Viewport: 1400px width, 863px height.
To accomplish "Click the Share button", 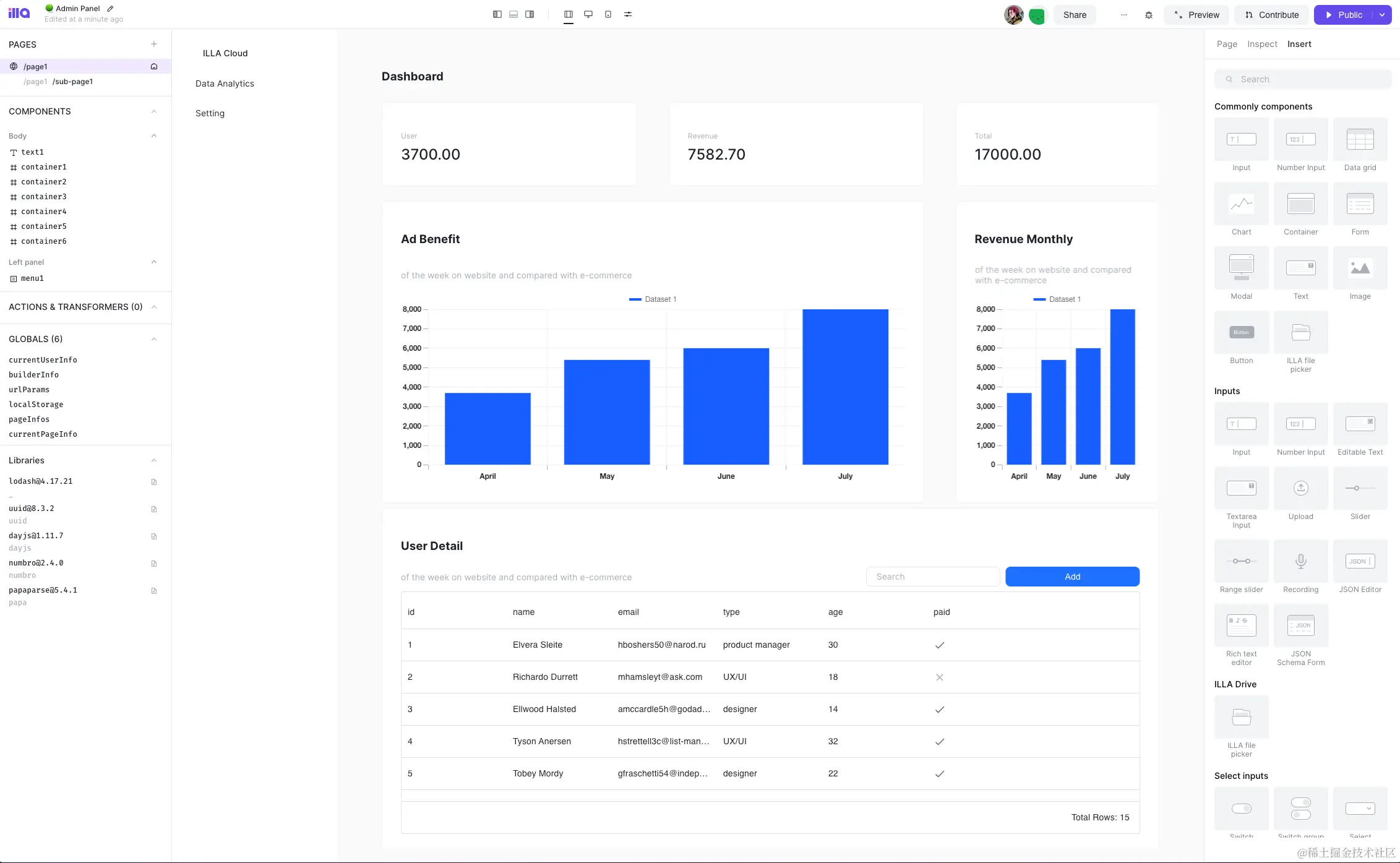I will point(1075,14).
